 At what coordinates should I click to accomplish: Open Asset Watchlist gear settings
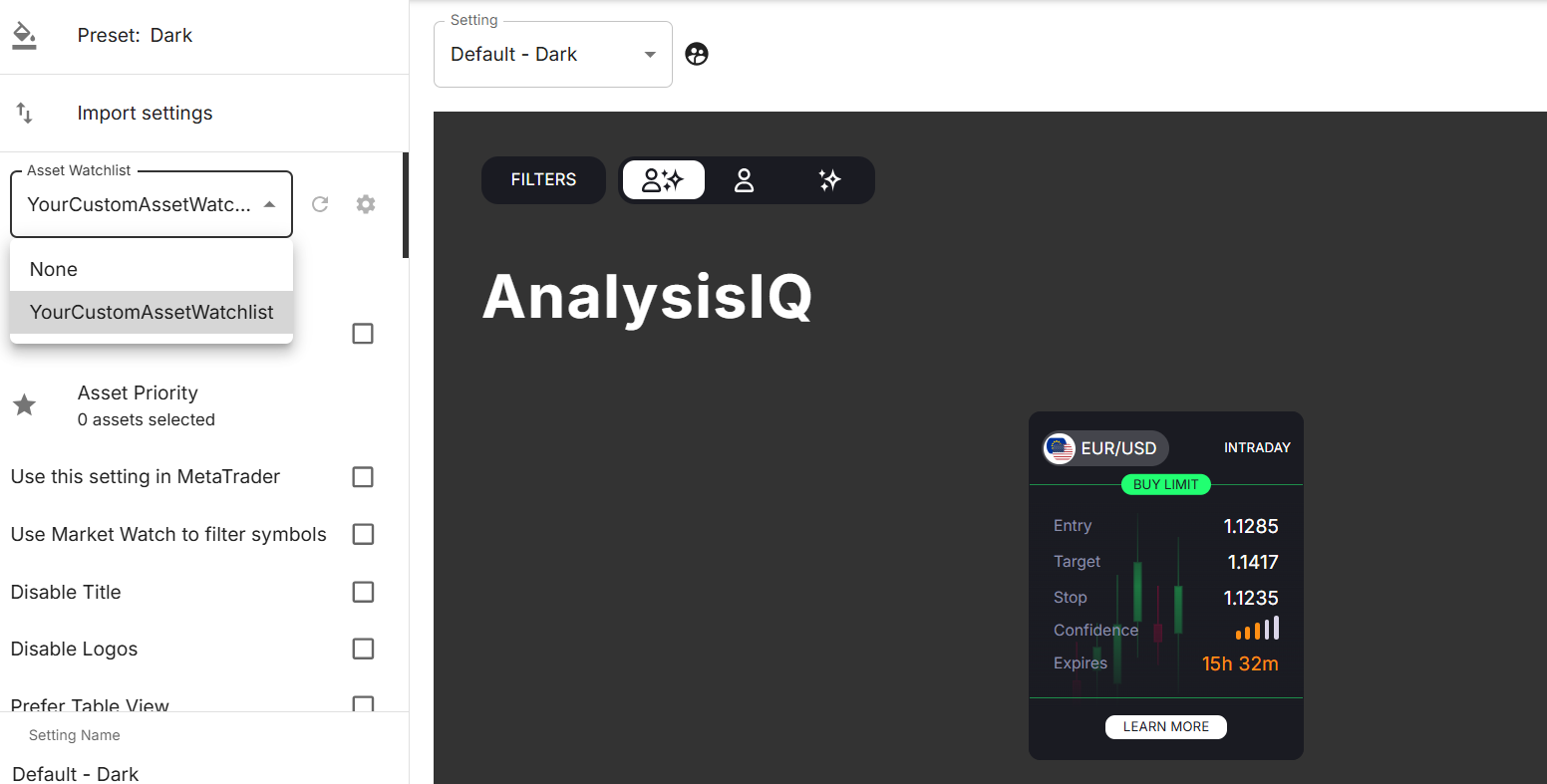[x=366, y=204]
